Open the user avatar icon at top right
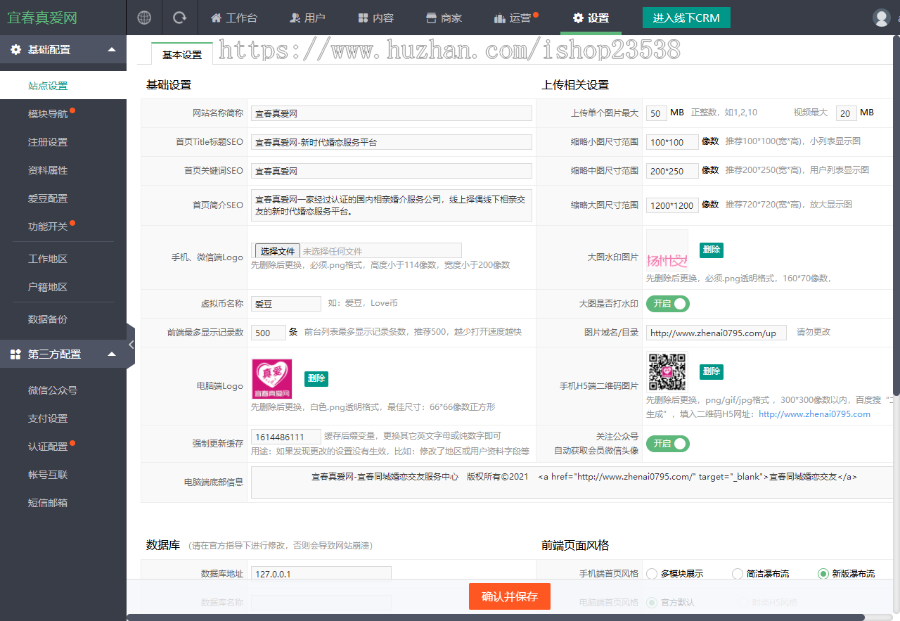The height and width of the screenshot is (621, 900). 881,18
